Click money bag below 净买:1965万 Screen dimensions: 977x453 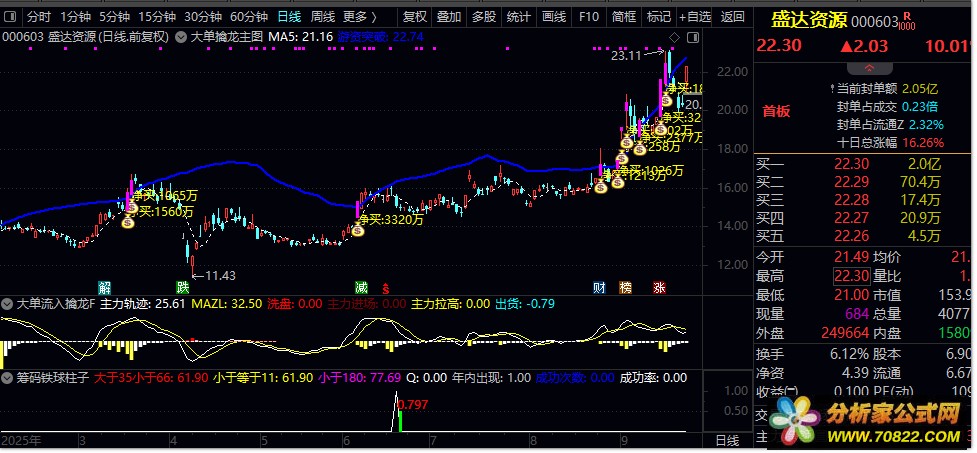(132, 207)
